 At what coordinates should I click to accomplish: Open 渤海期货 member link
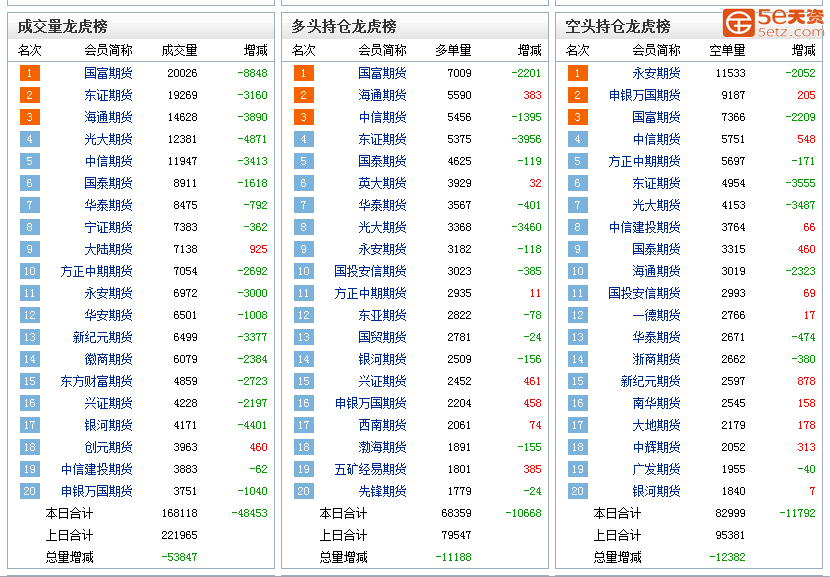[382, 447]
